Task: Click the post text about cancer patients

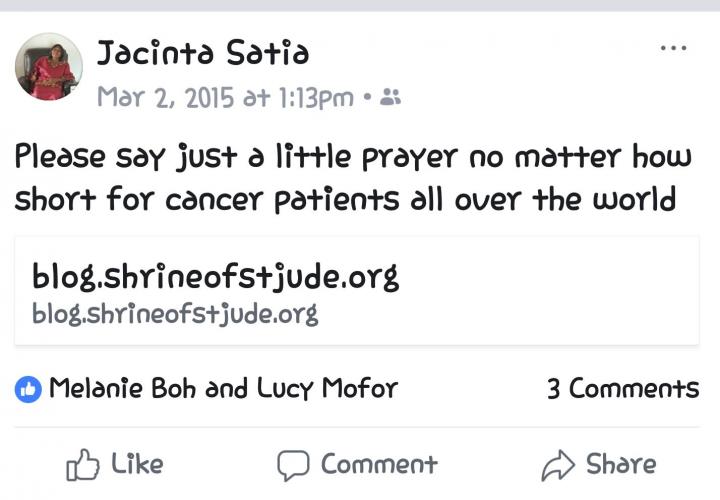Action: [350, 178]
